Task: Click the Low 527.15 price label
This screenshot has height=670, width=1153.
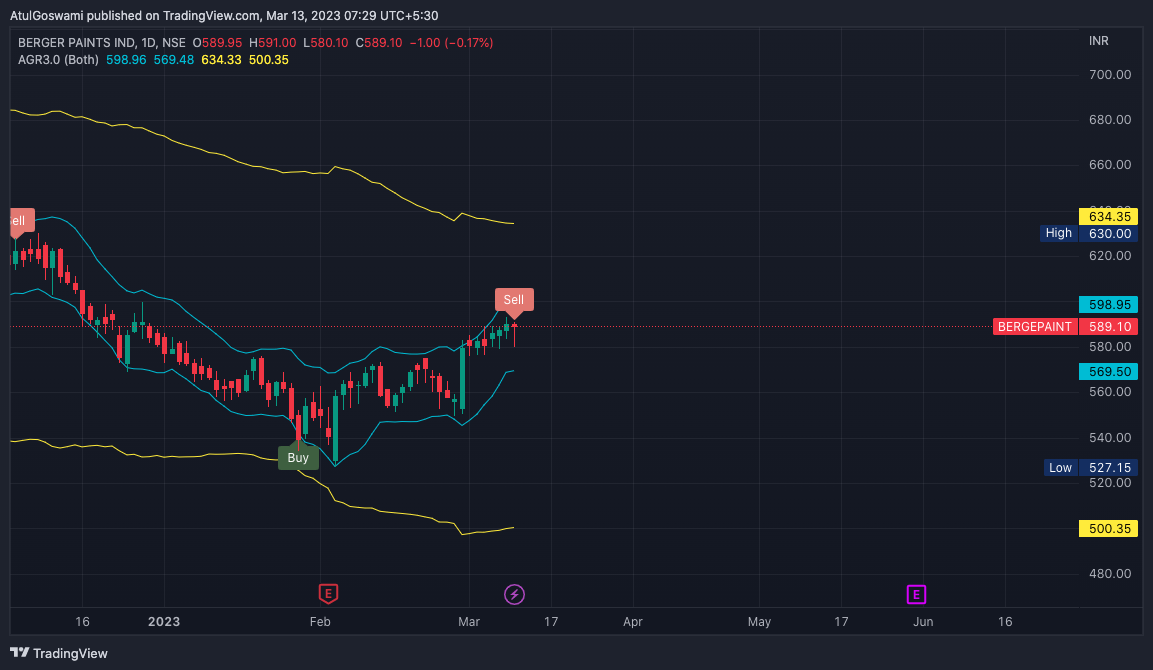Action: 1090,468
